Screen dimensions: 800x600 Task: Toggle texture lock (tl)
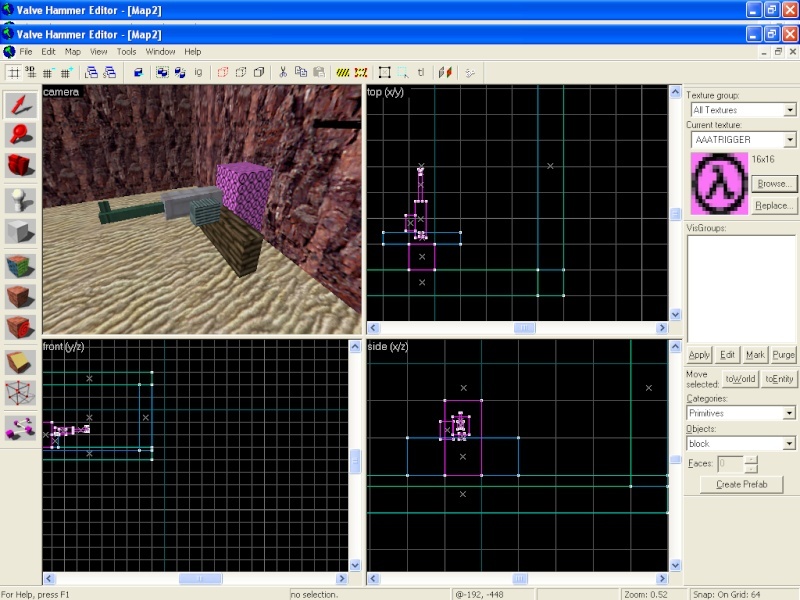tap(421, 72)
